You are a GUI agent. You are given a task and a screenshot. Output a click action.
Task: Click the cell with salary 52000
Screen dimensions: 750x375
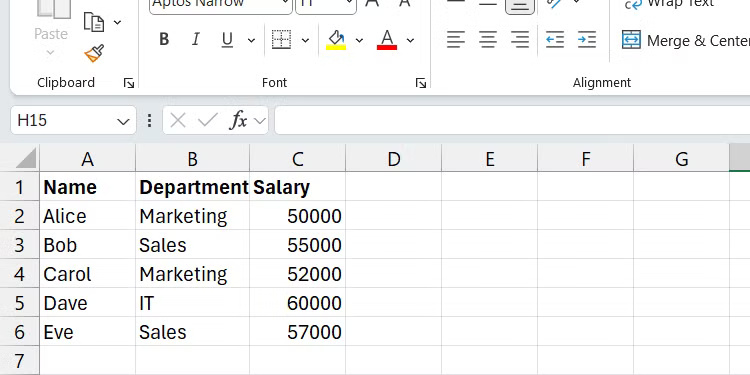click(298, 274)
